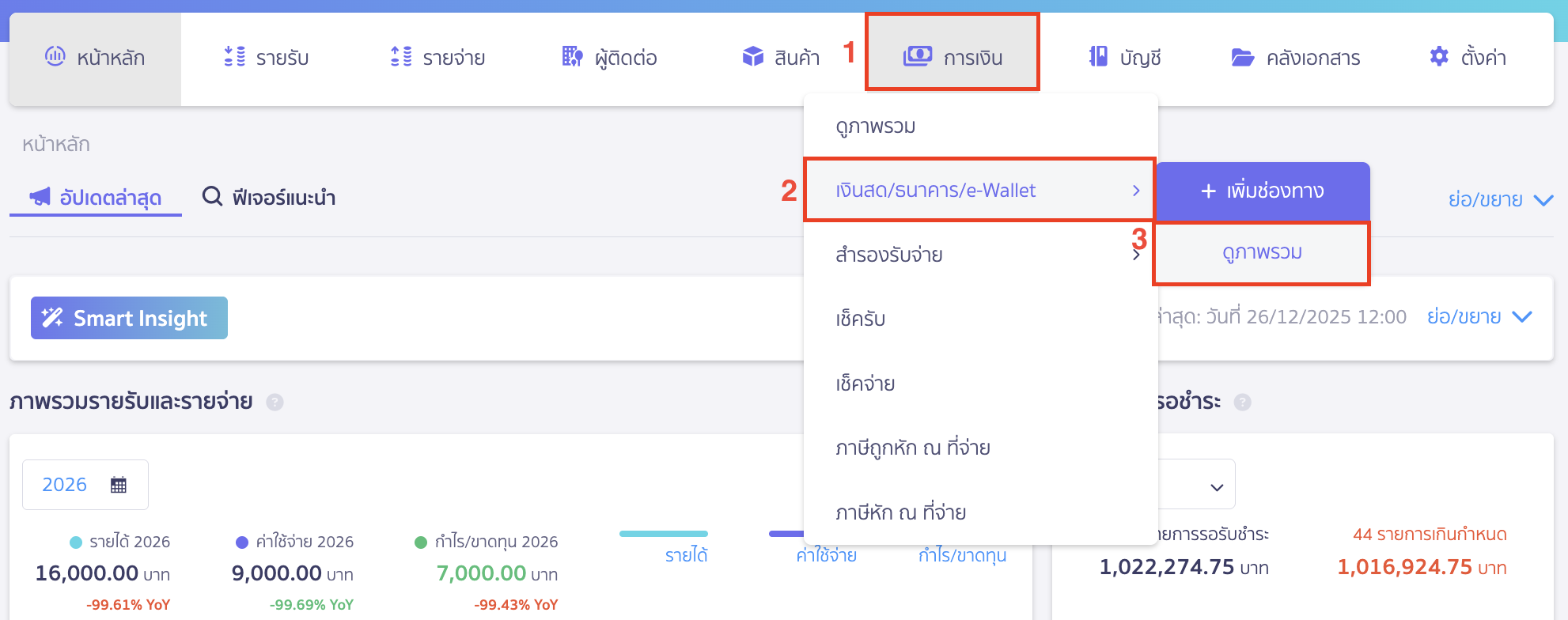Toggle the กำไร/ขาดทุน chart legend item
Viewport: 1568px width, 620px height.
tap(962, 554)
